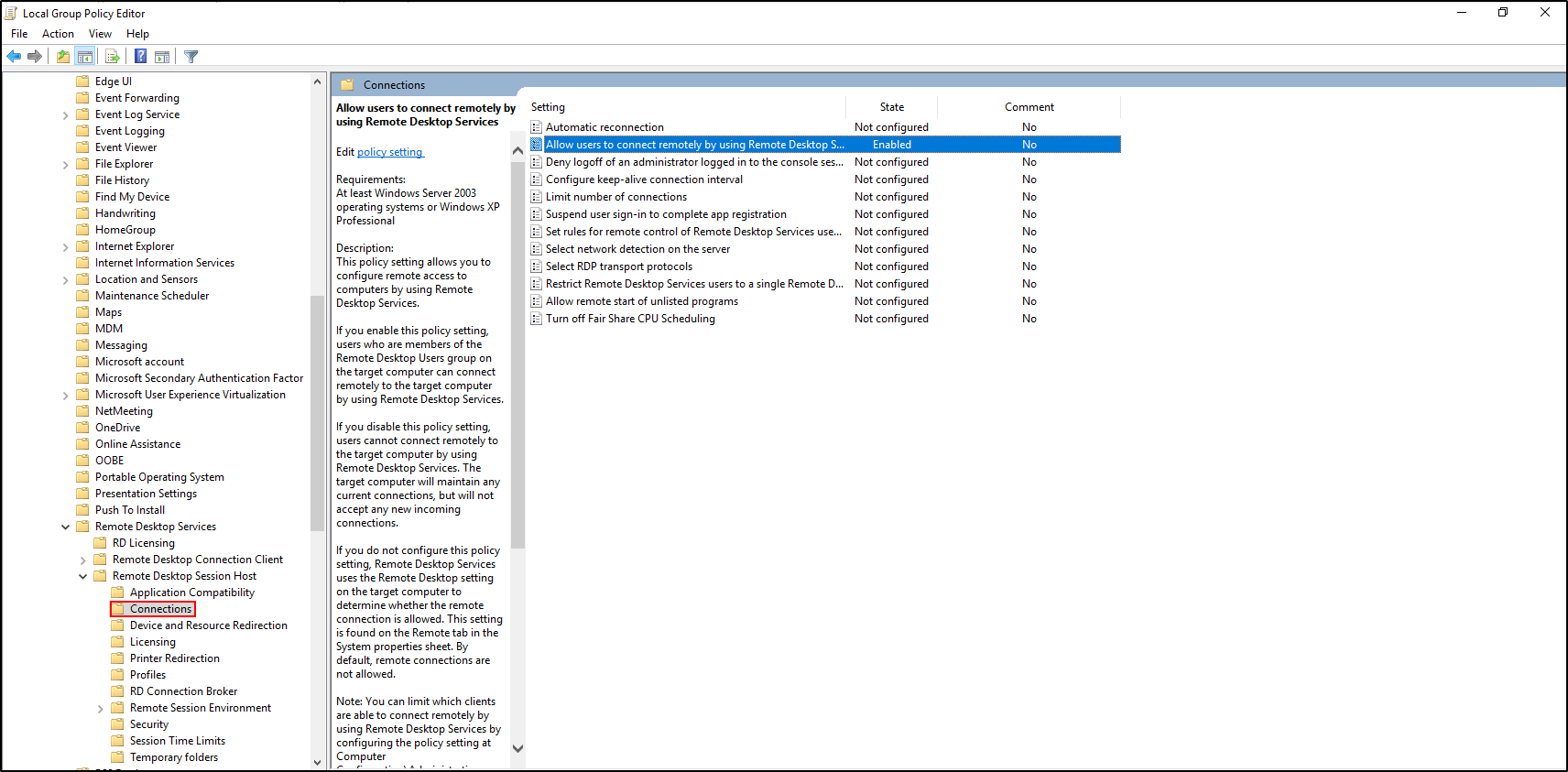This screenshot has width=1568, height=772.
Task: Sort by the State column header
Action: (x=892, y=107)
